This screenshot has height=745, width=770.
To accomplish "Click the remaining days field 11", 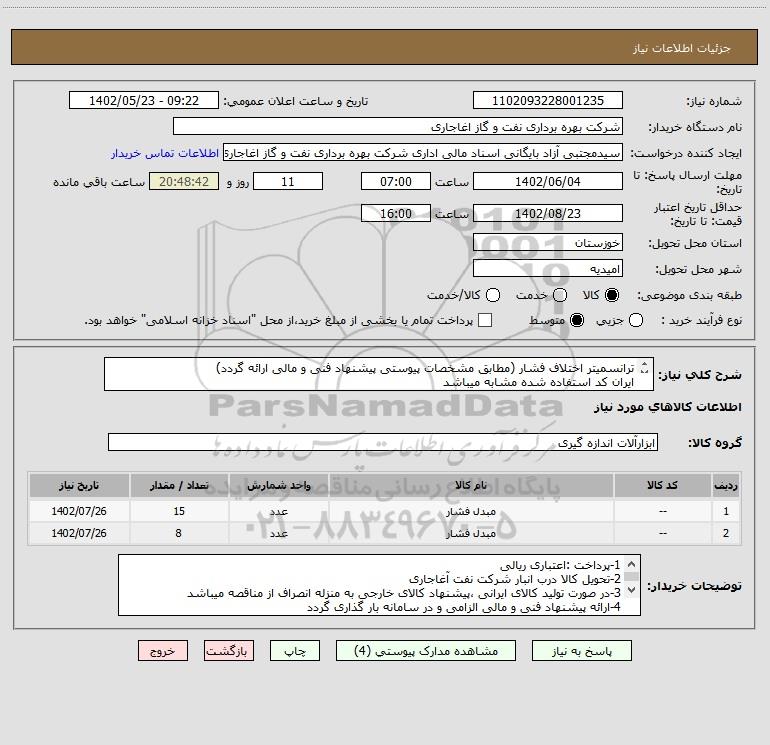I will (x=288, y=181).
